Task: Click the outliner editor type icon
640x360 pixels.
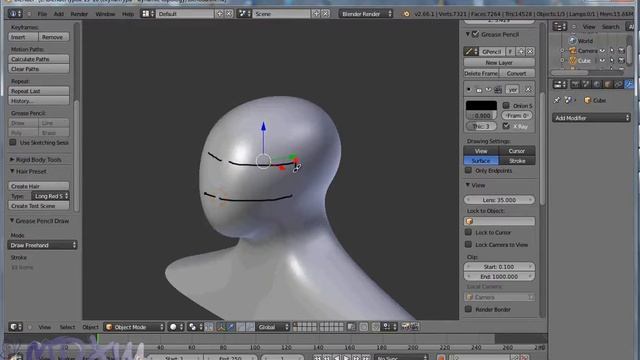Action: pos(560,27)
